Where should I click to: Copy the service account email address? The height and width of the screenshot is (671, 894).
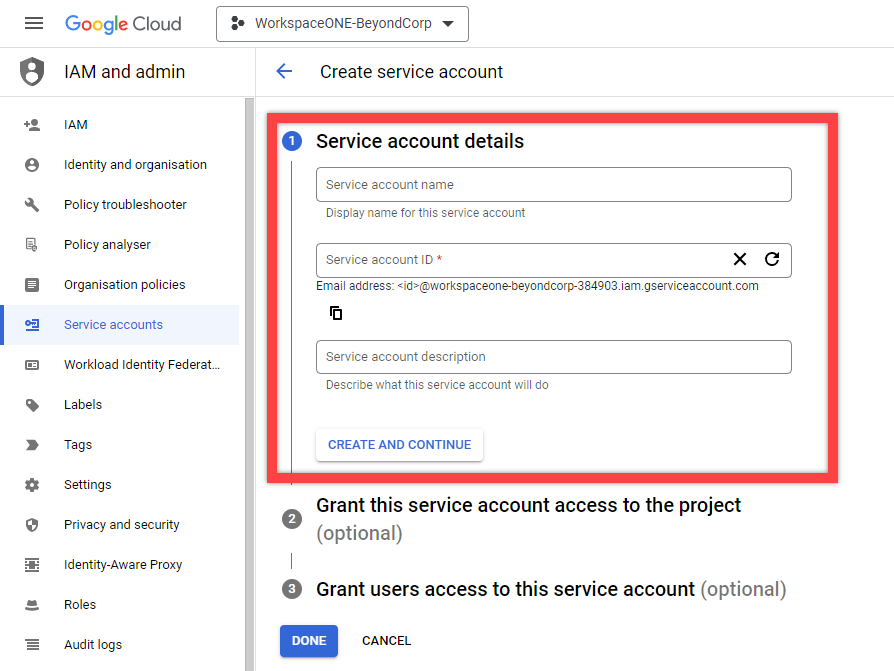pyautogui.click(x=336, y=313)
